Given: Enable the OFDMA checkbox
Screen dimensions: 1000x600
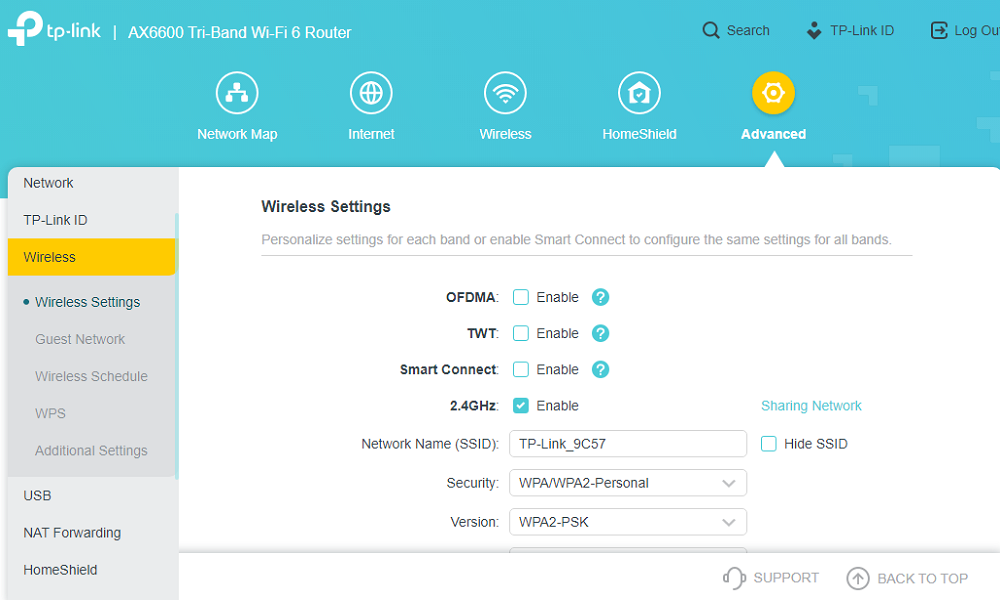Looking at the screenshot, I should coord(521,297).
